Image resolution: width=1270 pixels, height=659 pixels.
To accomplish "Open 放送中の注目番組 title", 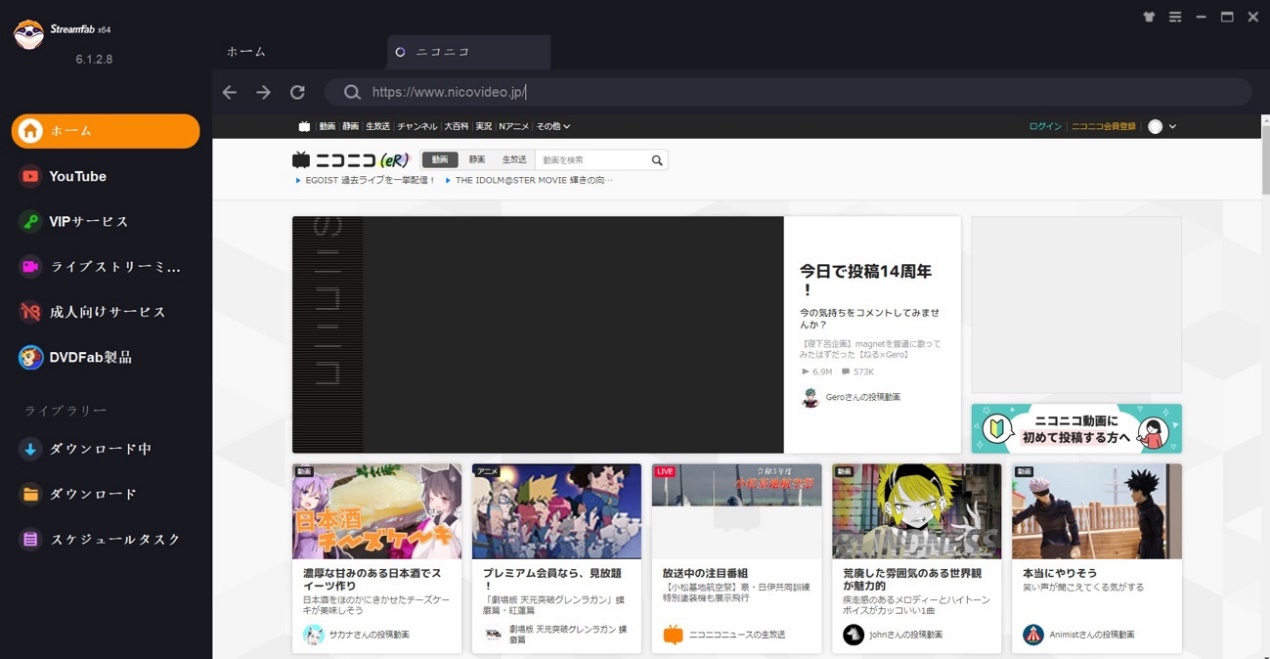I will (x=705, y=574).
